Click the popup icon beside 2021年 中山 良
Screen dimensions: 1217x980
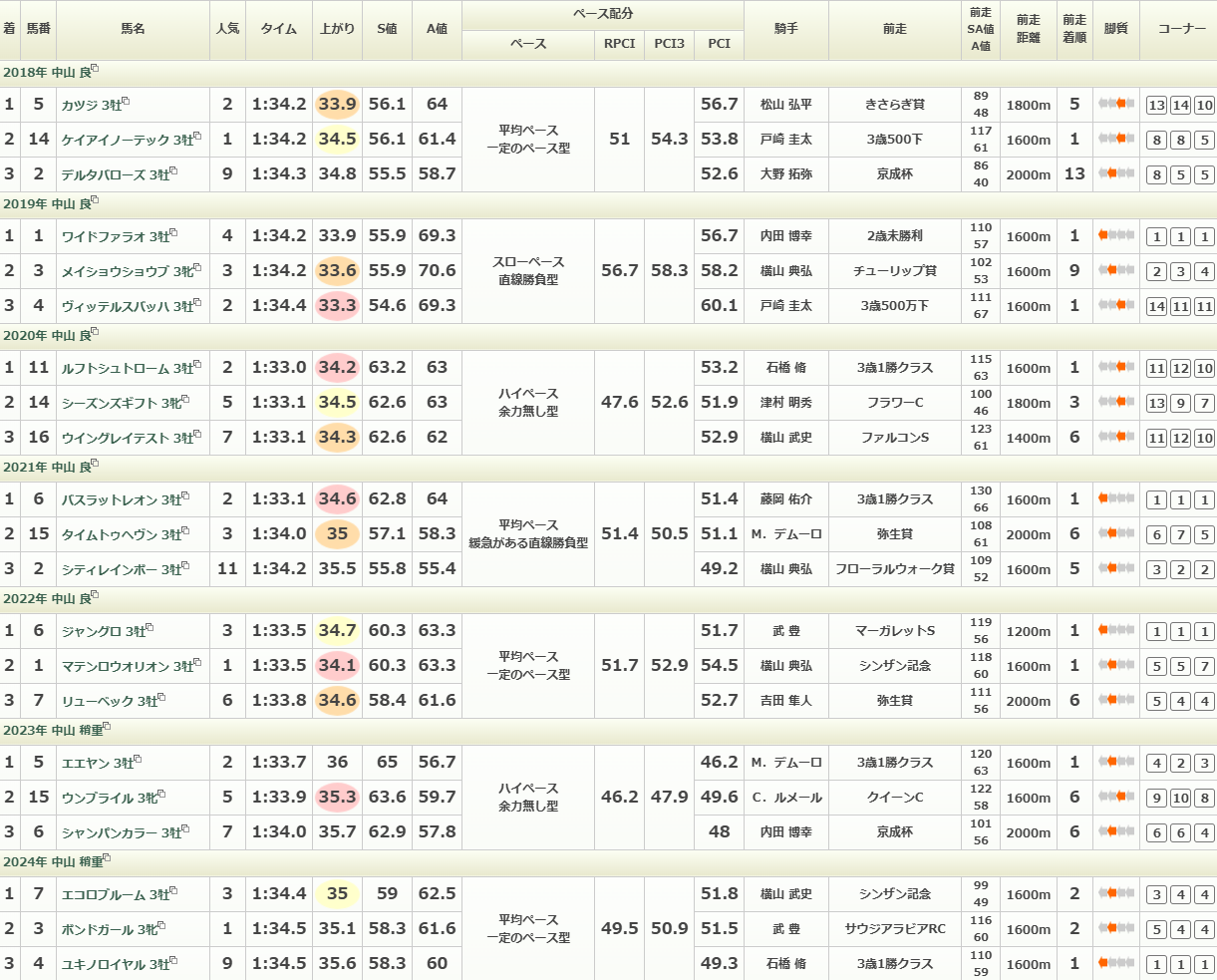point(95,464)
